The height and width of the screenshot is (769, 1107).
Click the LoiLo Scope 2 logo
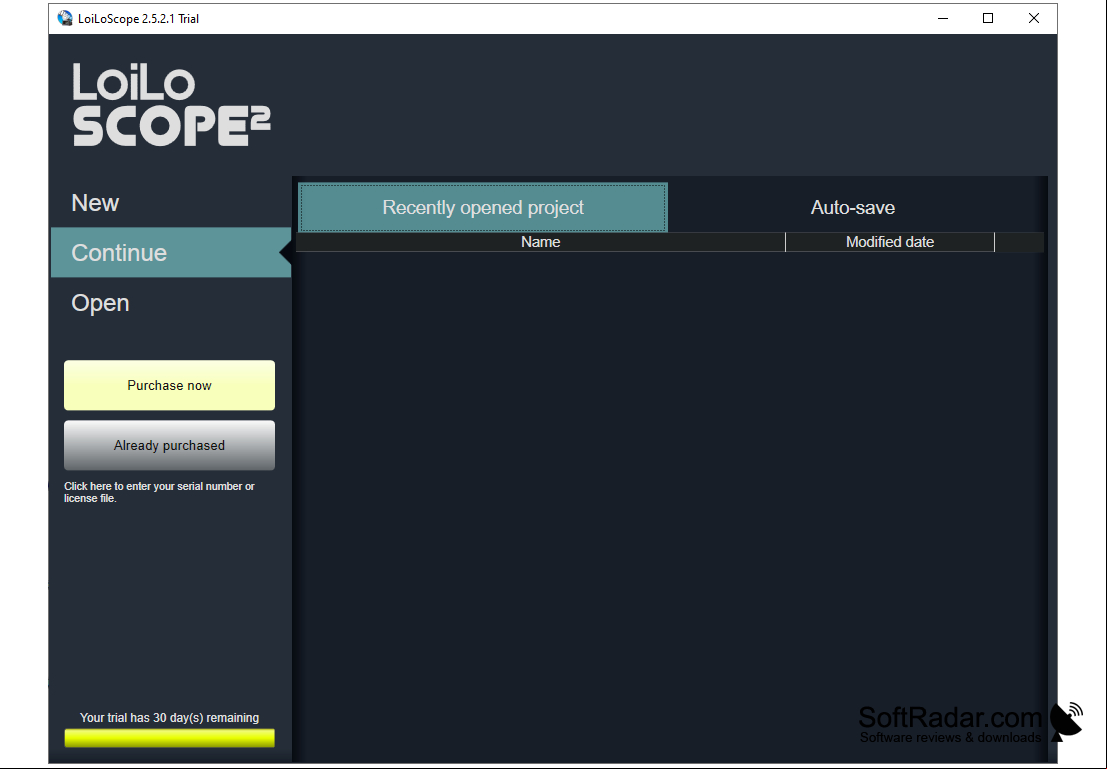(172, 105)
